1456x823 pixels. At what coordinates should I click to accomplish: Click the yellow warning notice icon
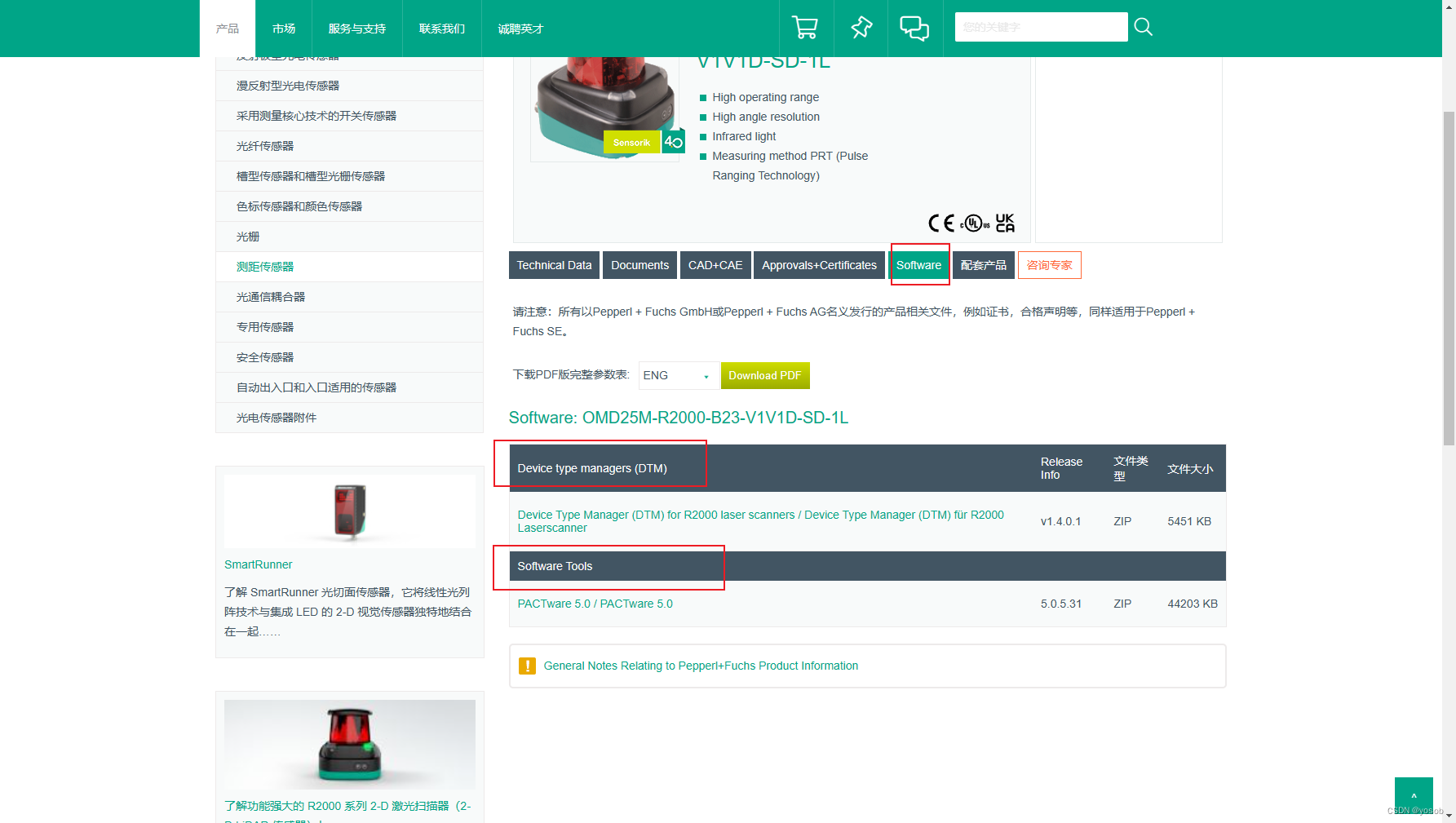pos(527,666)
